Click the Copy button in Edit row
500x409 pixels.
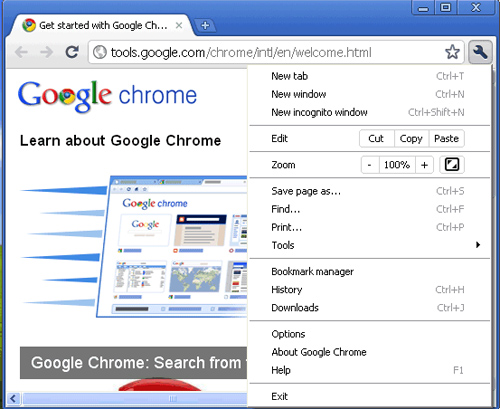pos(411,138)
